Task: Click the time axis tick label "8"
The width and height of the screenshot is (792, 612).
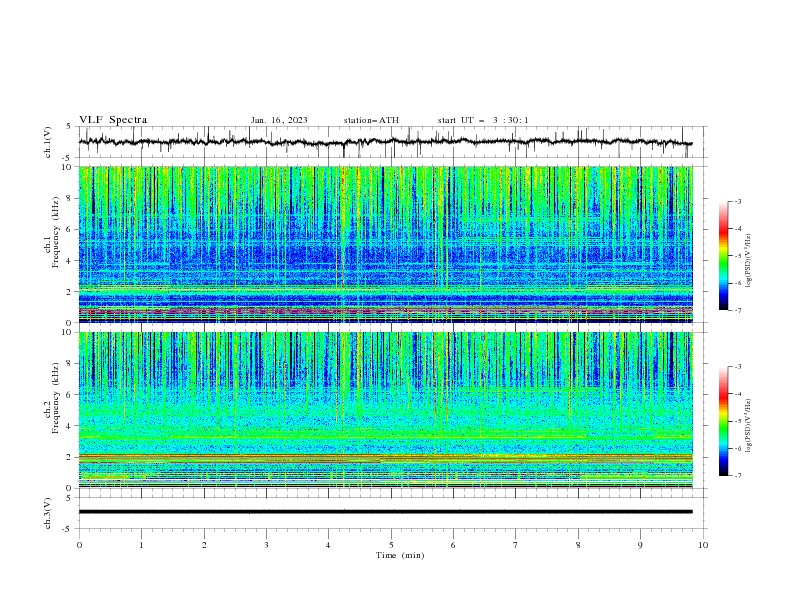Action: click(x=578, y=545)
